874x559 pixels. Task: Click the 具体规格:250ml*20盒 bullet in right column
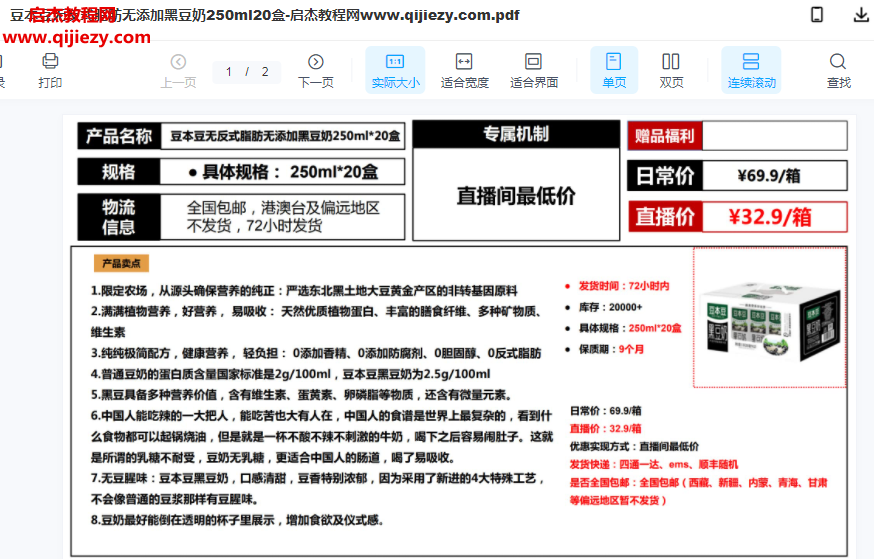(630, 328)
